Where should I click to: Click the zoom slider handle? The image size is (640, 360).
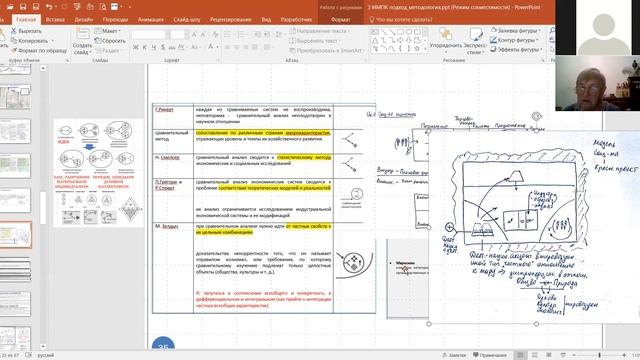pyautogui.click(x=599, y=356)
